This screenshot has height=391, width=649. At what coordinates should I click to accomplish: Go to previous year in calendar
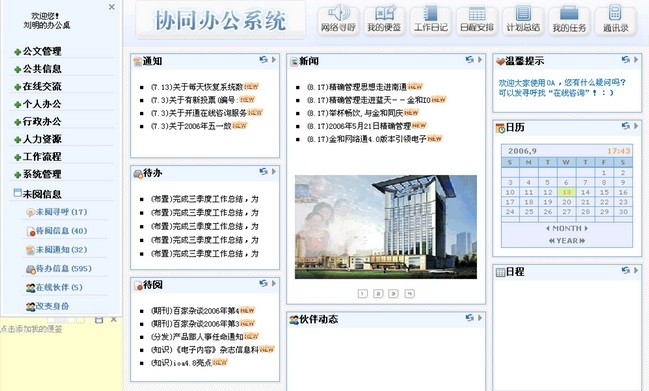(x=552, y=241)
